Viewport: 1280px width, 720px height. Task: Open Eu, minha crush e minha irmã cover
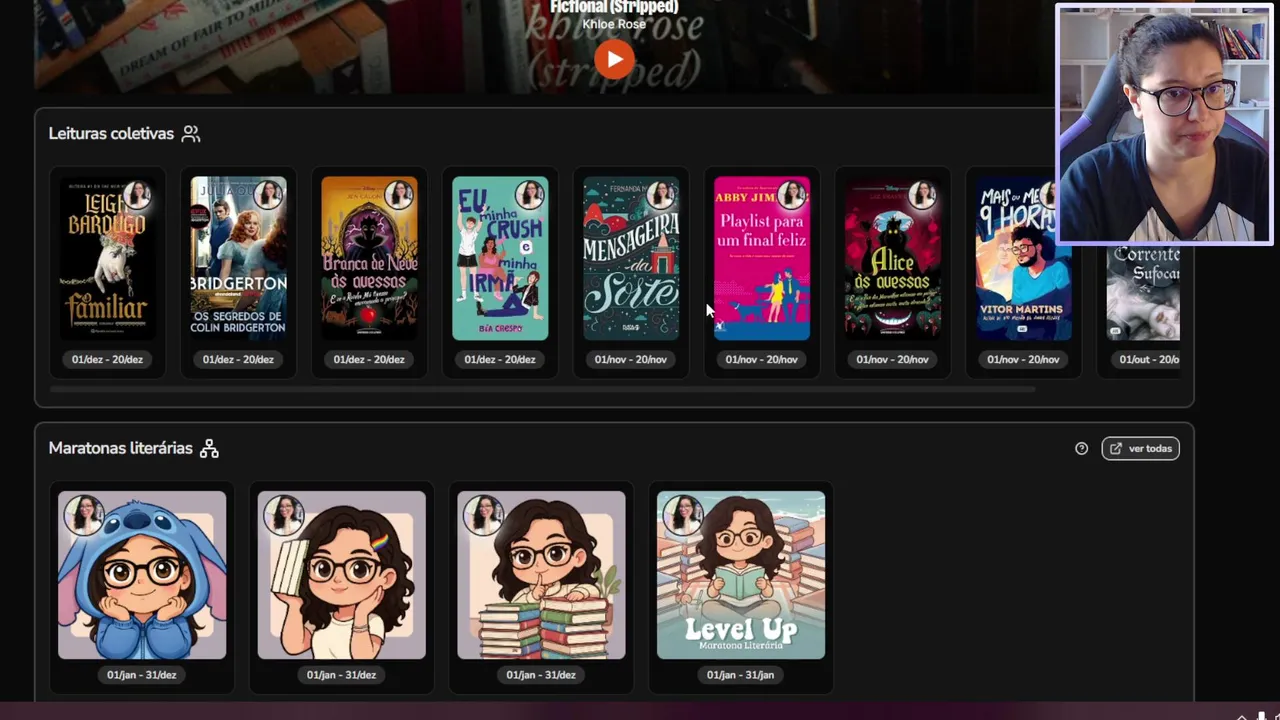click(x=500, y=259)
